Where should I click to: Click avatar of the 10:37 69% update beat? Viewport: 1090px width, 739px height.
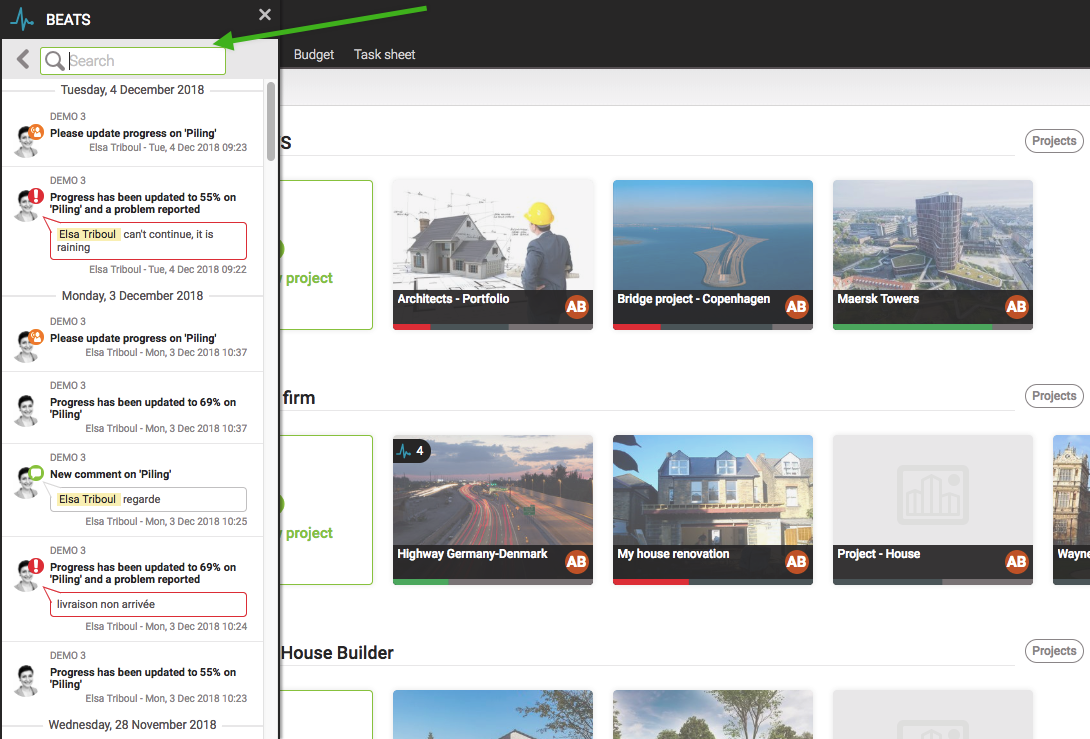pos(26,410)
